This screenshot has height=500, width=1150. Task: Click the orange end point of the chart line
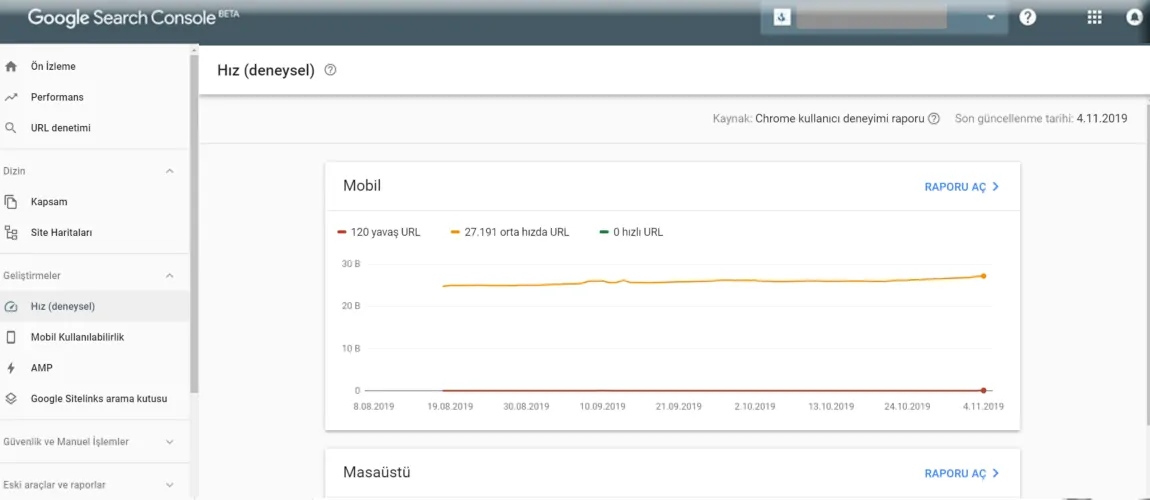pos(983,276)
